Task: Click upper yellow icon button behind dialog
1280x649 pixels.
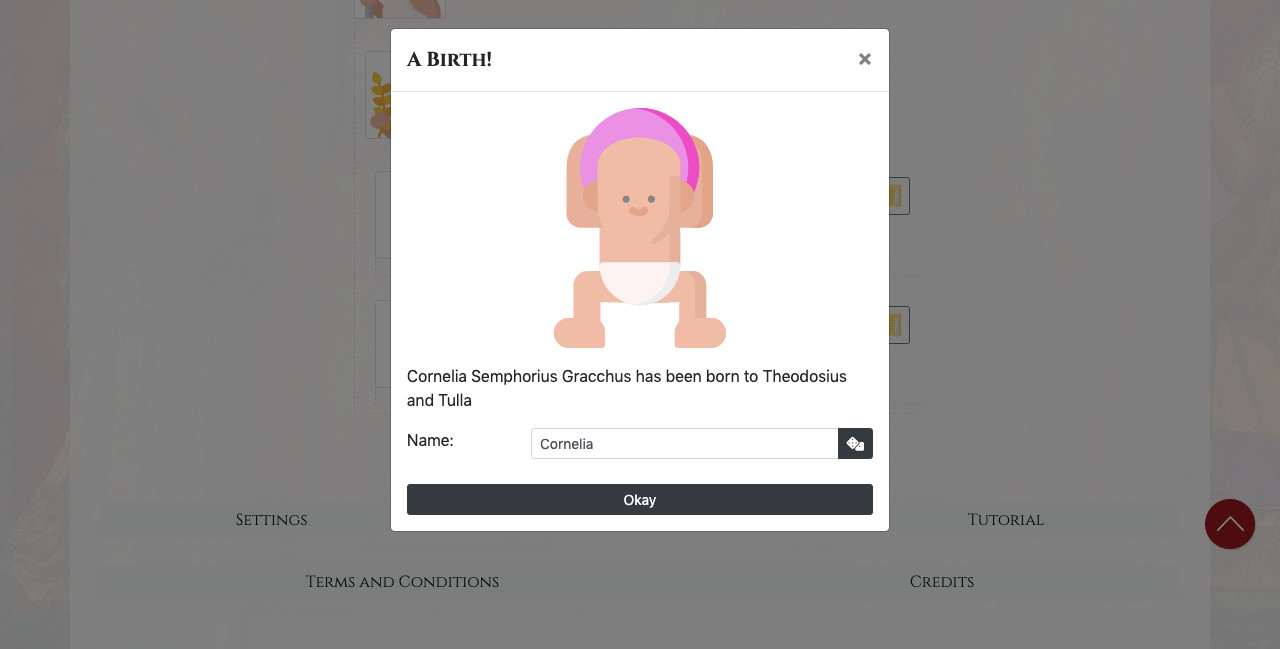Action: point(899,196)
